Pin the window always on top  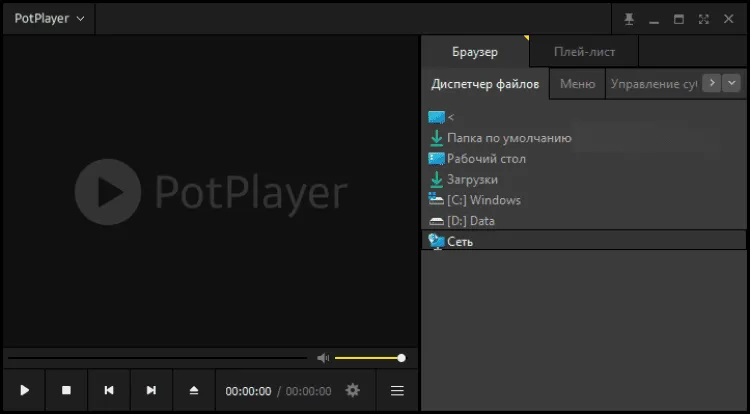629,19
